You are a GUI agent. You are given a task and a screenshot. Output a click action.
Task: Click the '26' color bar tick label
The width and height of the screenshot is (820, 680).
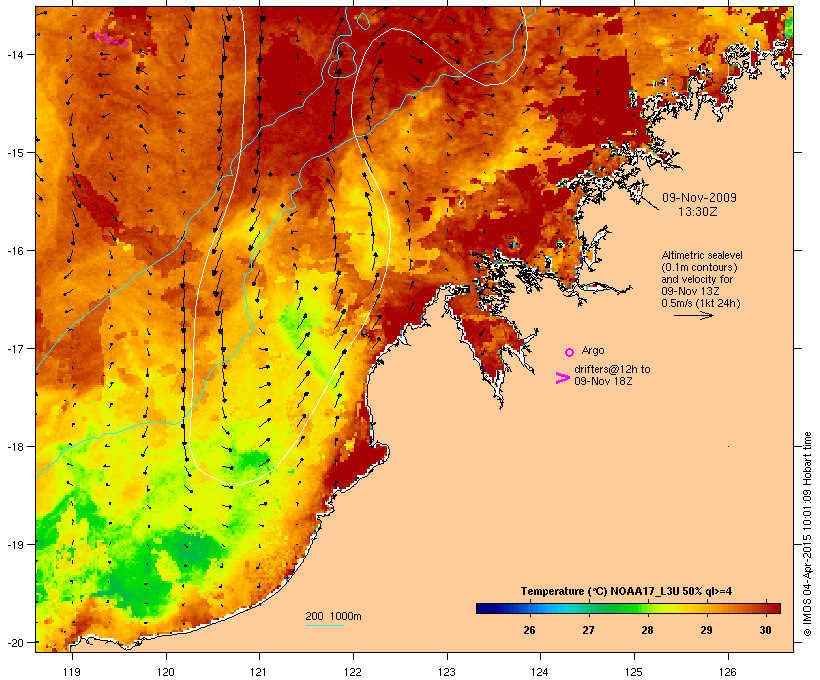click(529, 630)
